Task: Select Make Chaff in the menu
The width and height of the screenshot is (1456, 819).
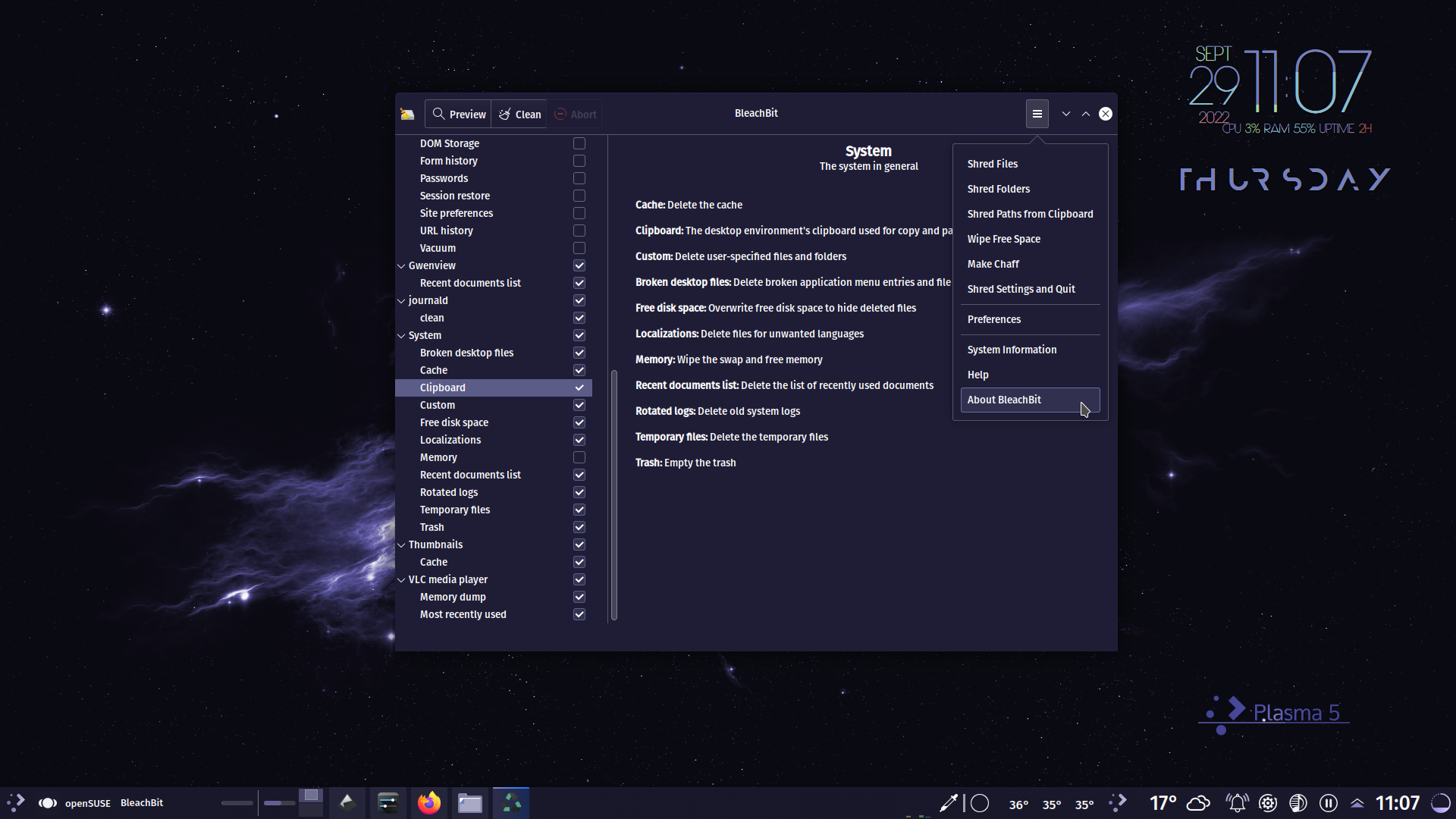Action: [1030, 264]
